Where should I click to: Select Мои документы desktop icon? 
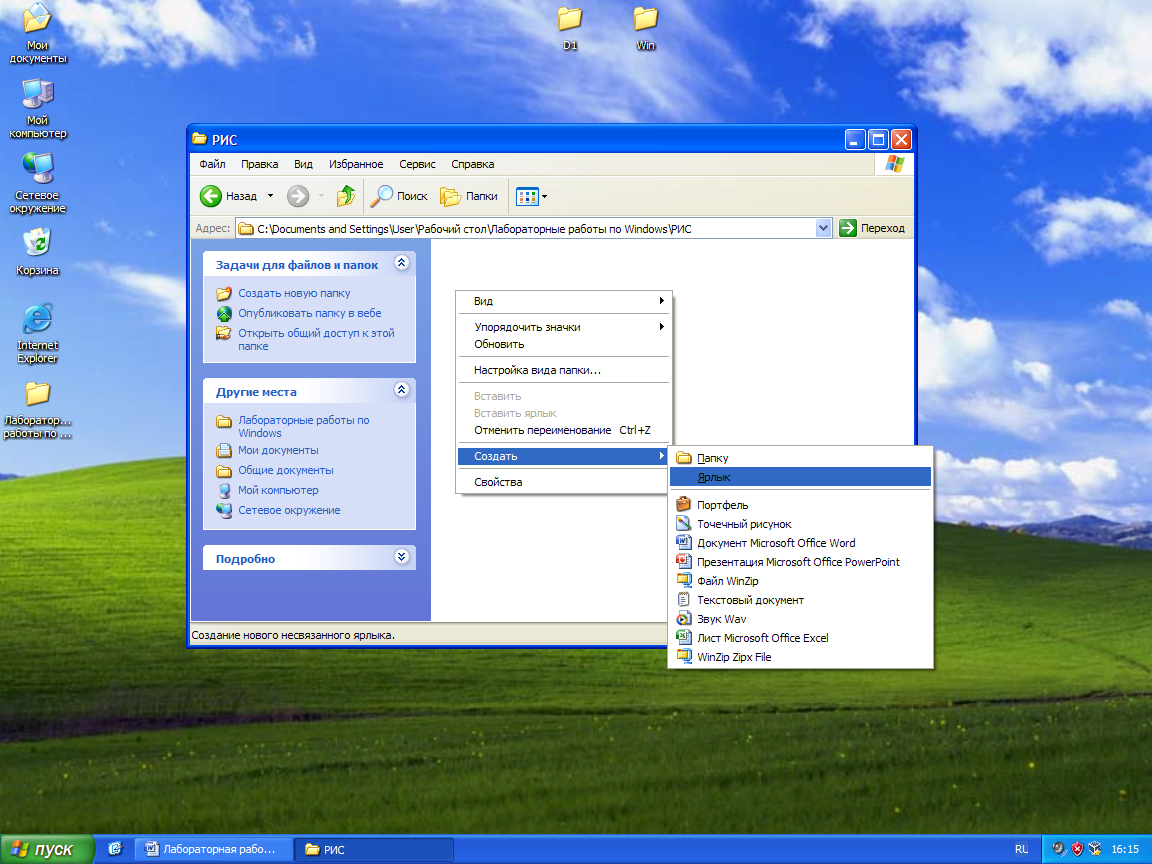coord(37,33)
